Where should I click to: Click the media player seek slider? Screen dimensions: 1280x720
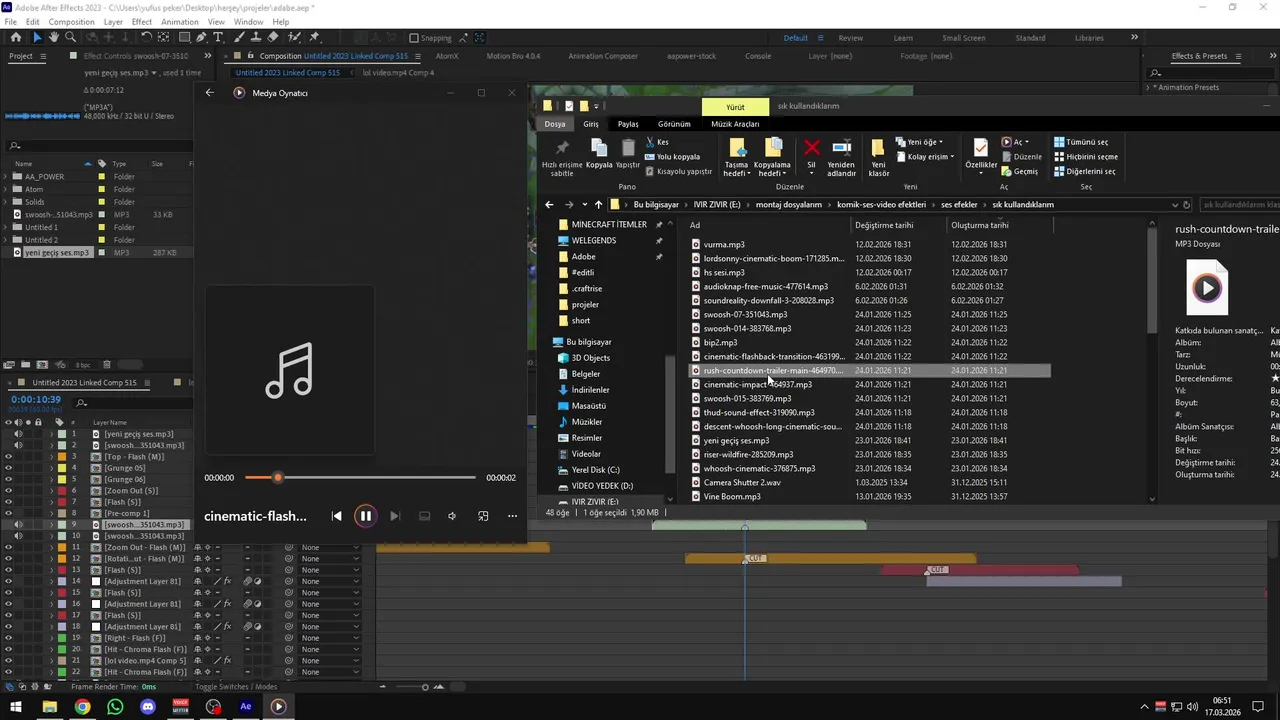[x=360, y=478]
